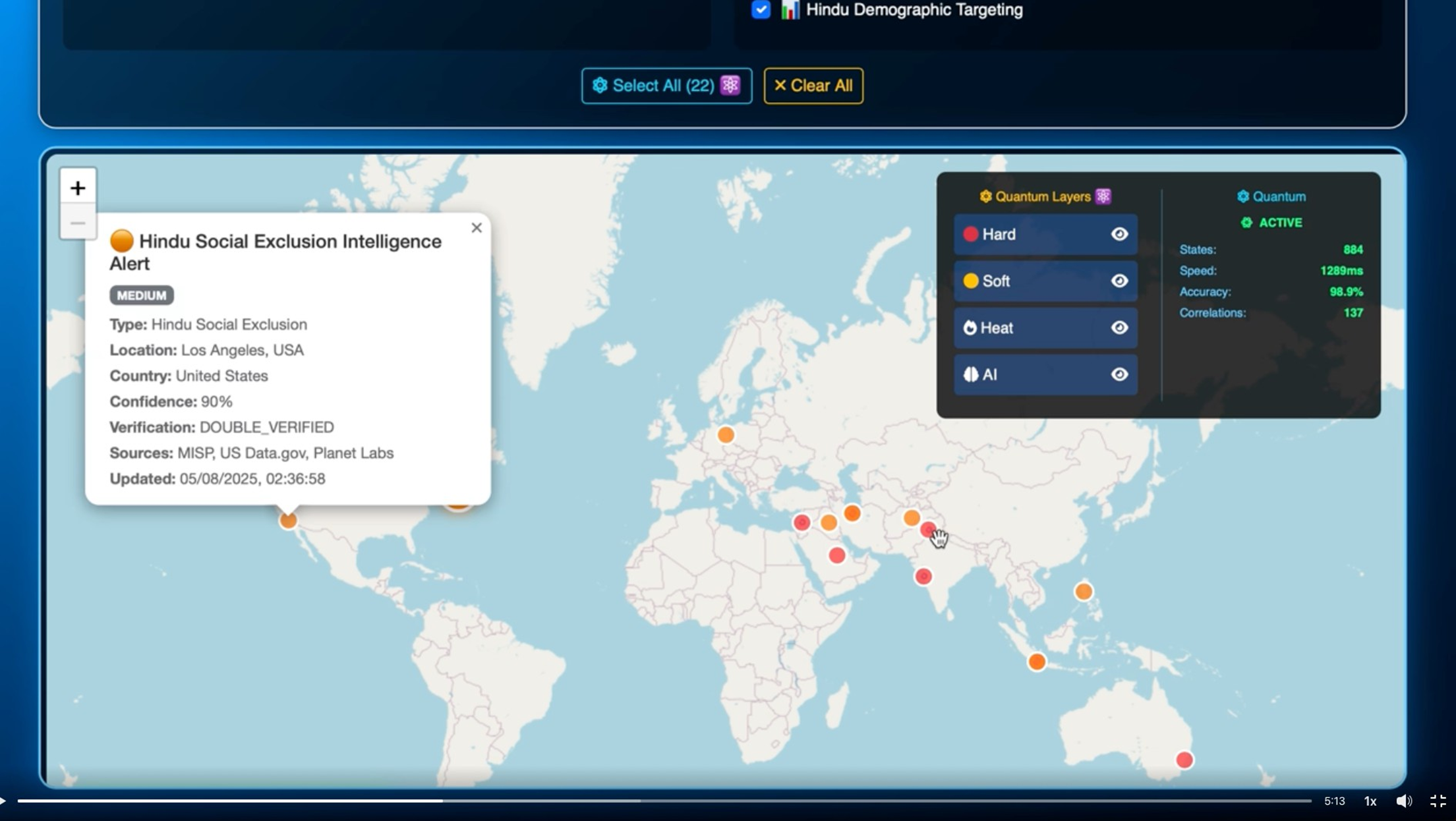Click the orange marker in the Philippines
This screenshot has height=821, width=1456.
(x=1084, y=592)
